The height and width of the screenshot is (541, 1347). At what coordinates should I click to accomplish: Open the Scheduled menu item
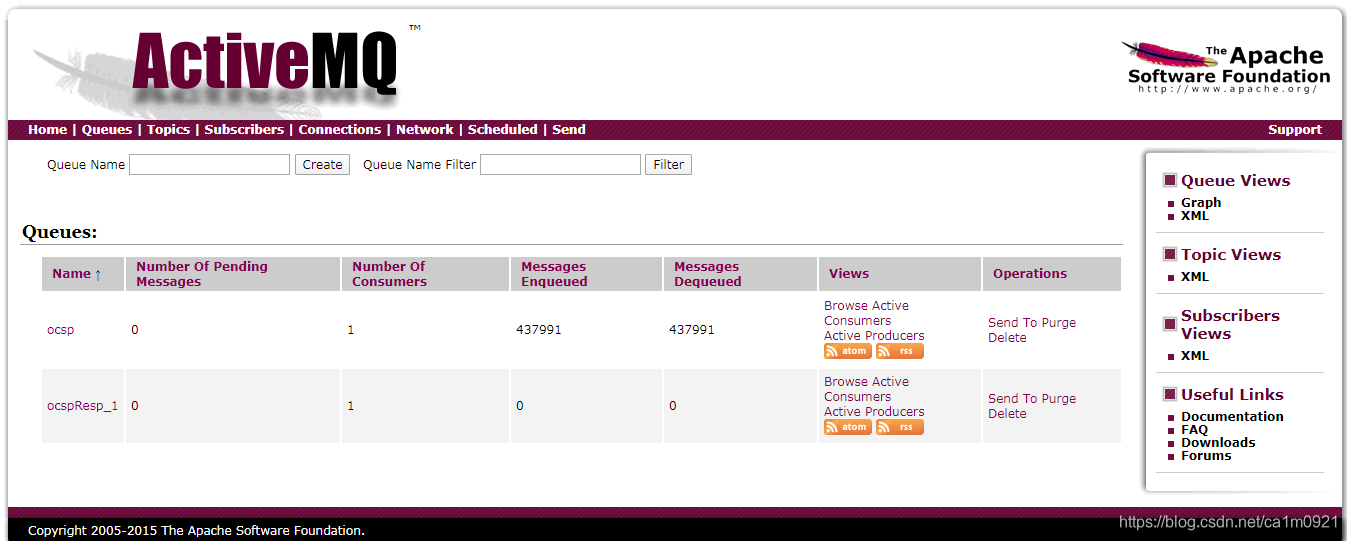click(x=503, y=130)
